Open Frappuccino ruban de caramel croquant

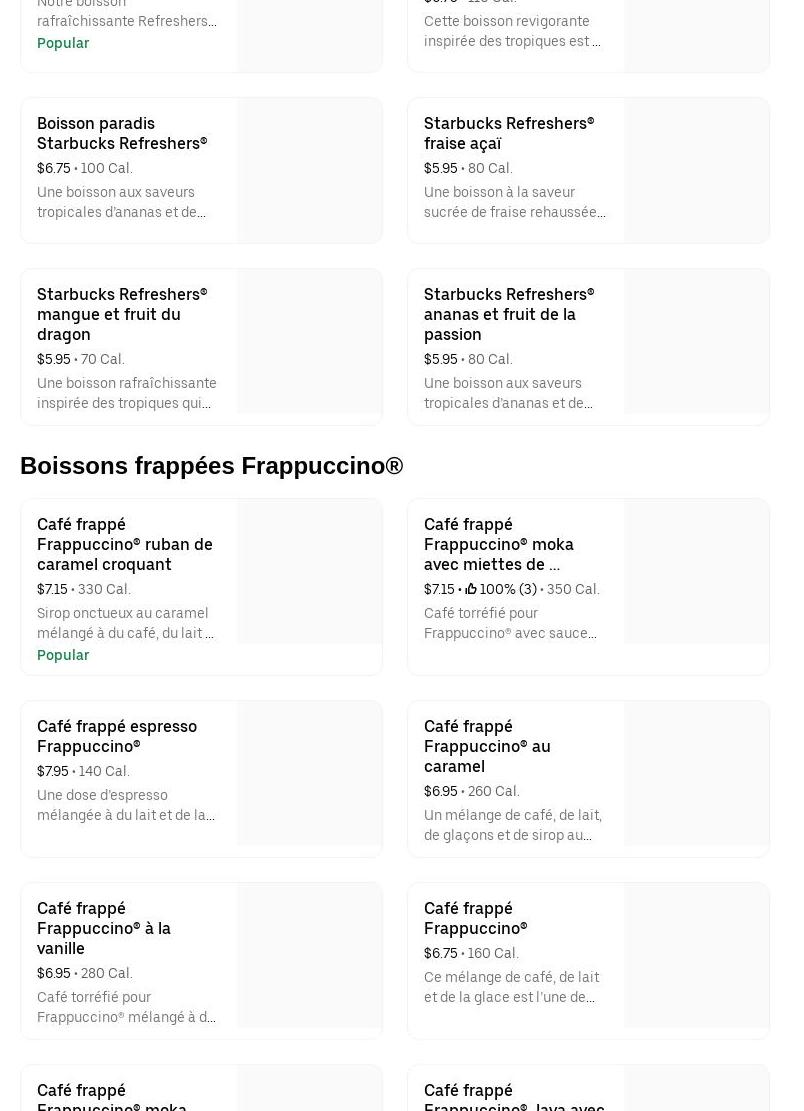coord(124,544)
